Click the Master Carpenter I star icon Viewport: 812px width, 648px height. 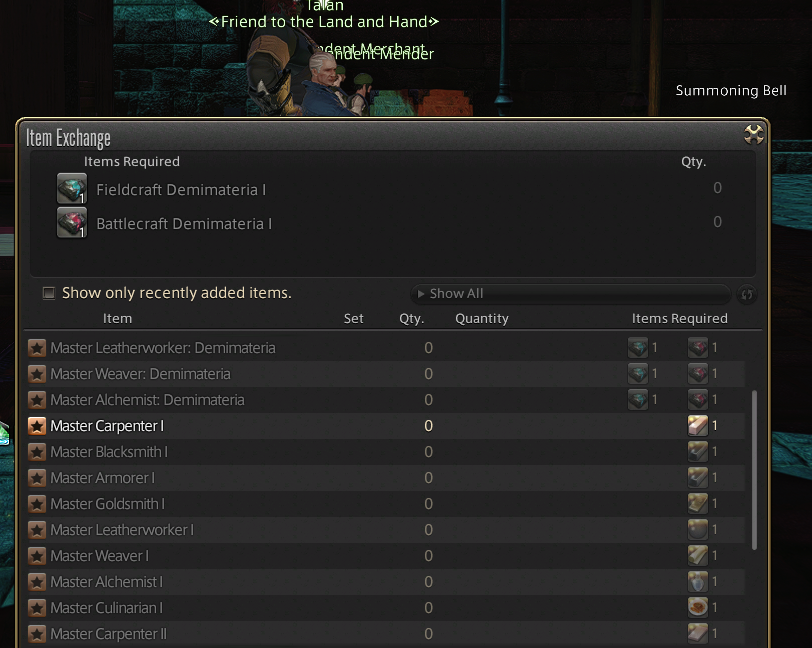[37, 426]
